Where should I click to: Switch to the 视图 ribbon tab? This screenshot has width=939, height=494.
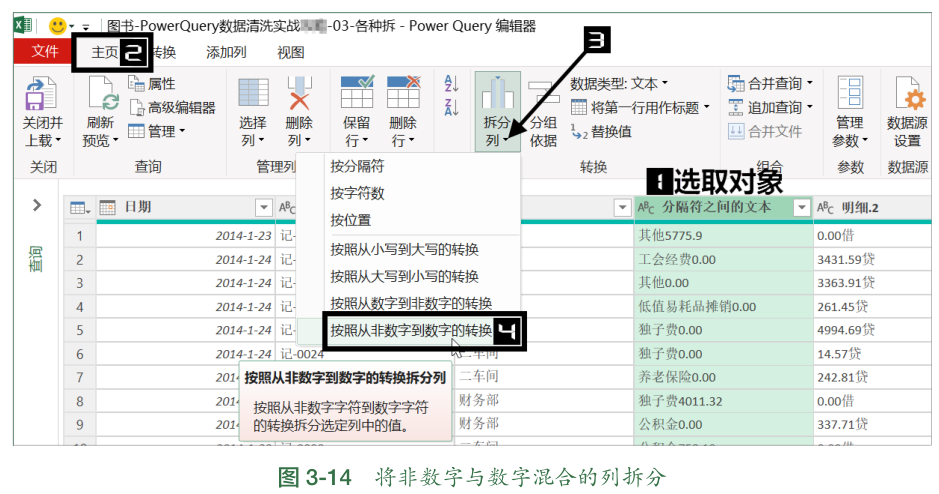click(290, 53)
